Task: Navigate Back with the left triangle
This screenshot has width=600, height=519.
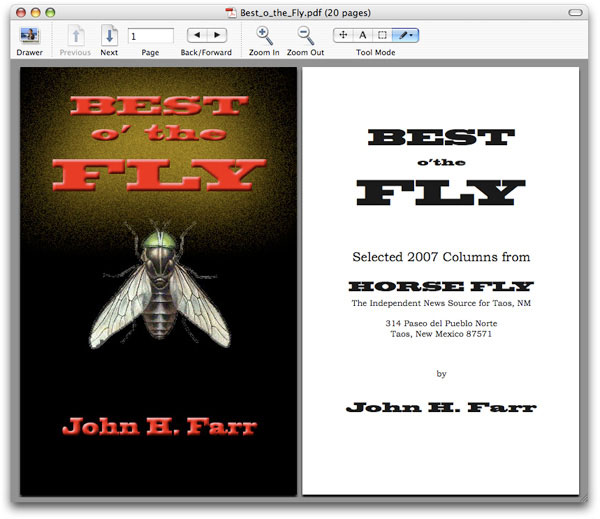Action: click(x=198, y=35)
